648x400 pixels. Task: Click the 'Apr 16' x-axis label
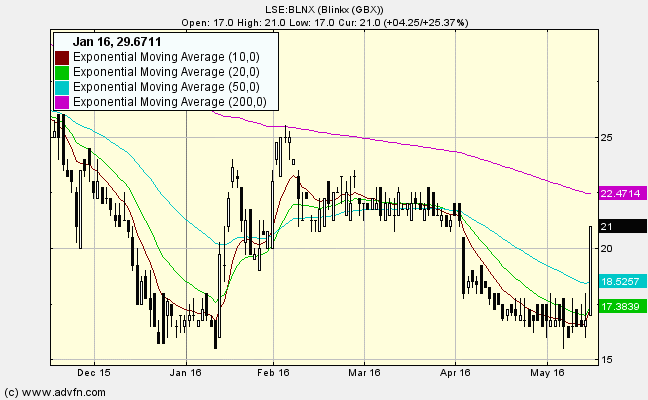(x=455, y=373)
